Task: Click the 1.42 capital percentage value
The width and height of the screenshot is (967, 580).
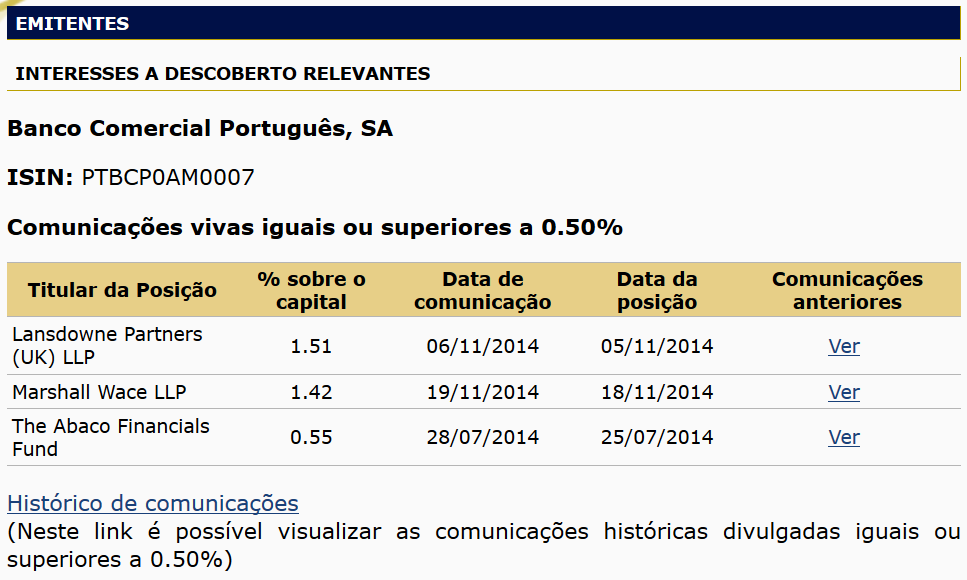Action: pyautogui.click(x=311, y=393)
